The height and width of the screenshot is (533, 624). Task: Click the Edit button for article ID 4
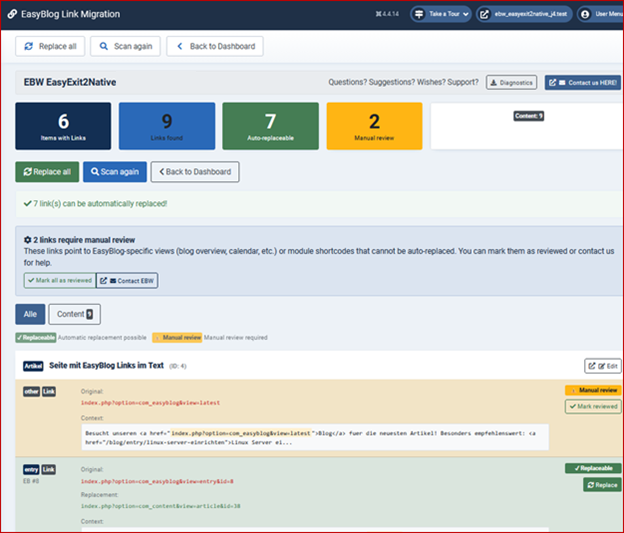tap(603, 366)
